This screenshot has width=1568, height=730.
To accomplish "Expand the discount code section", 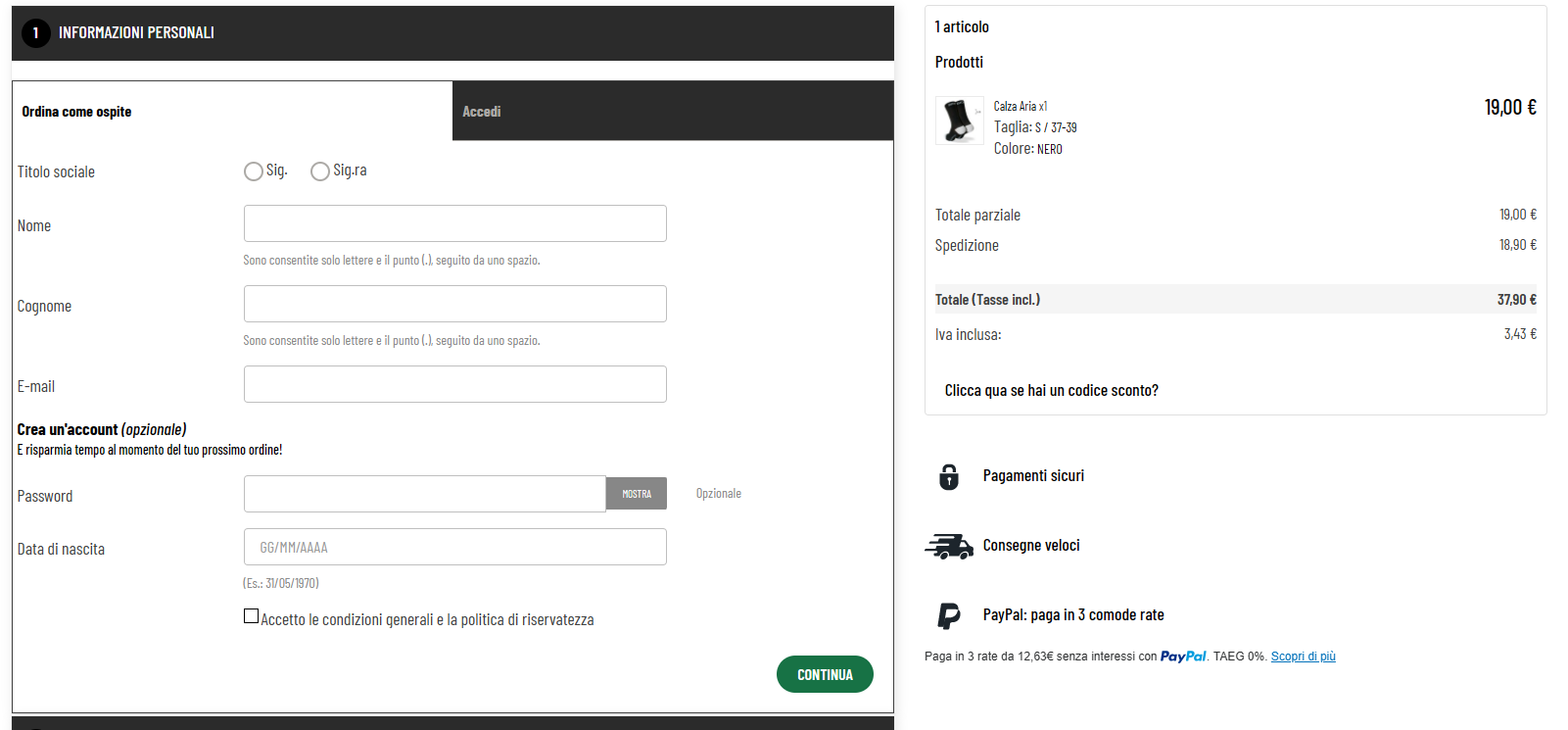I will tap(1051, 390).
